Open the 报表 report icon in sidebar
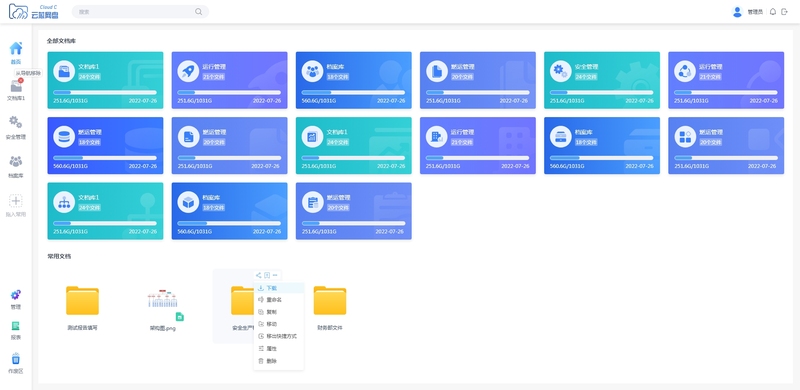Viewport: 800px width, 390px height. point(16,326)
